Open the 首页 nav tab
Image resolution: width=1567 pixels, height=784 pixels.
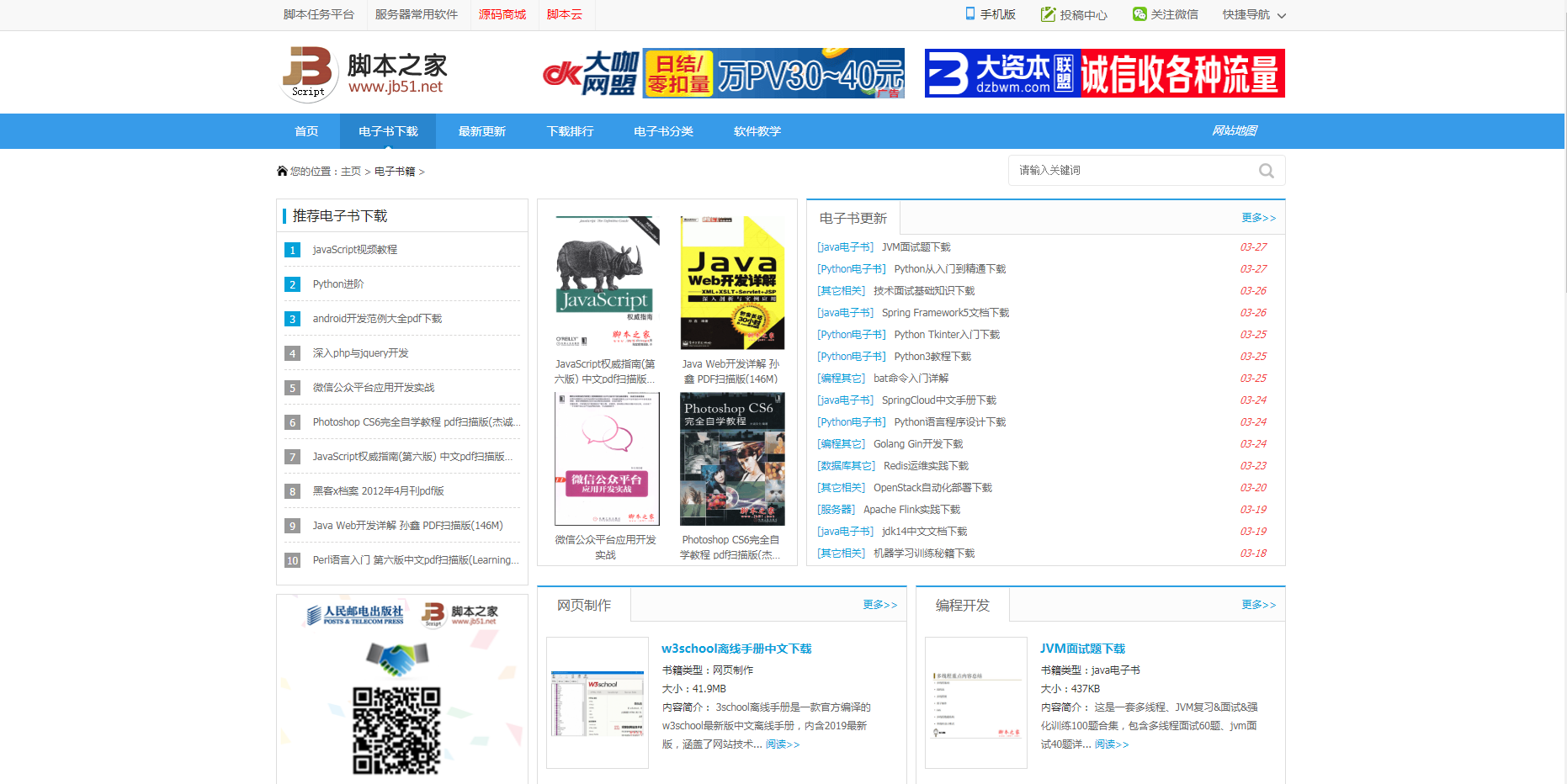click(x=306, y=131)
